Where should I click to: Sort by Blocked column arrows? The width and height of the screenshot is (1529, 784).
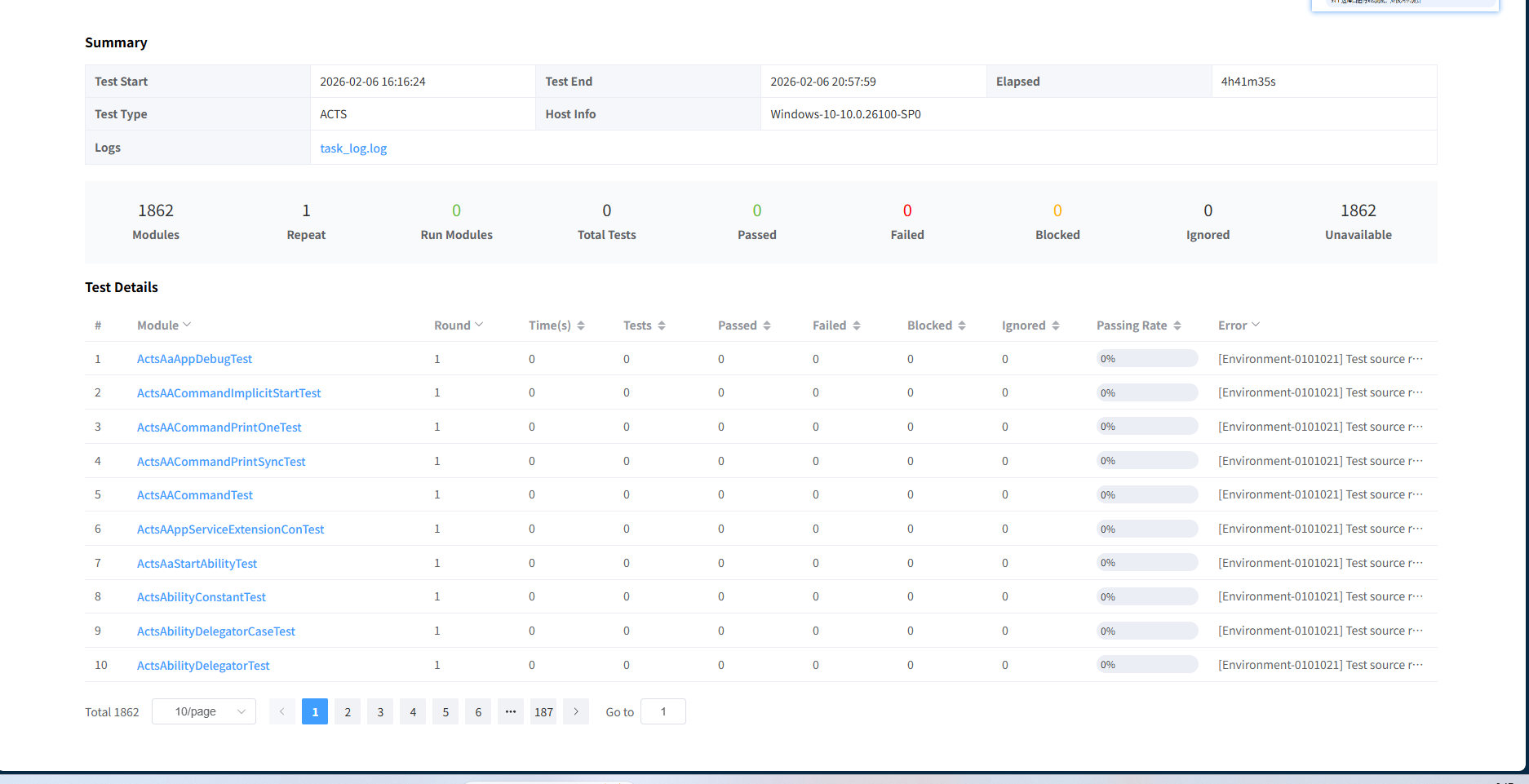[962, 326]
